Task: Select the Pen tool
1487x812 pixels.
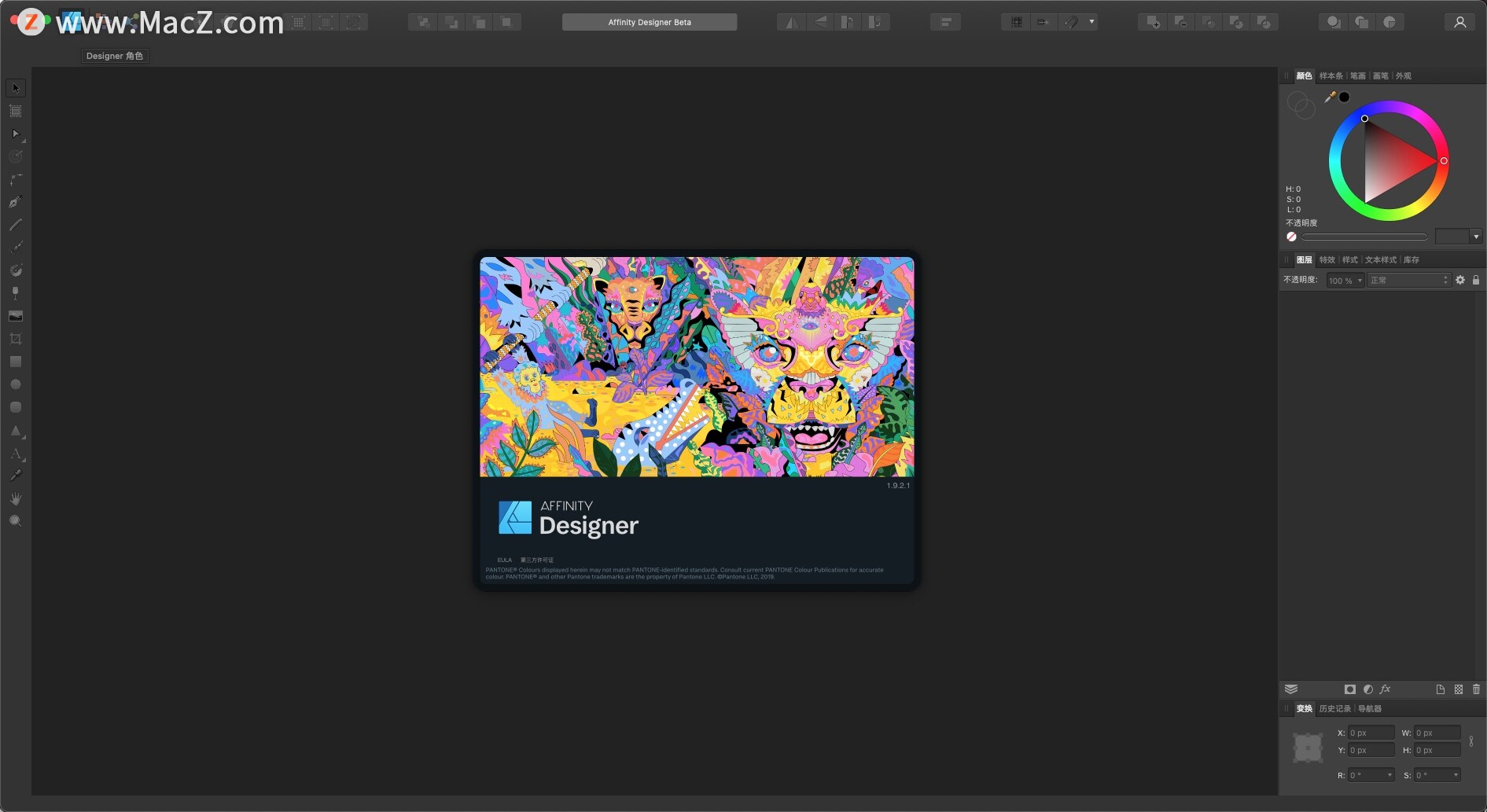Action: coord(16,202)
